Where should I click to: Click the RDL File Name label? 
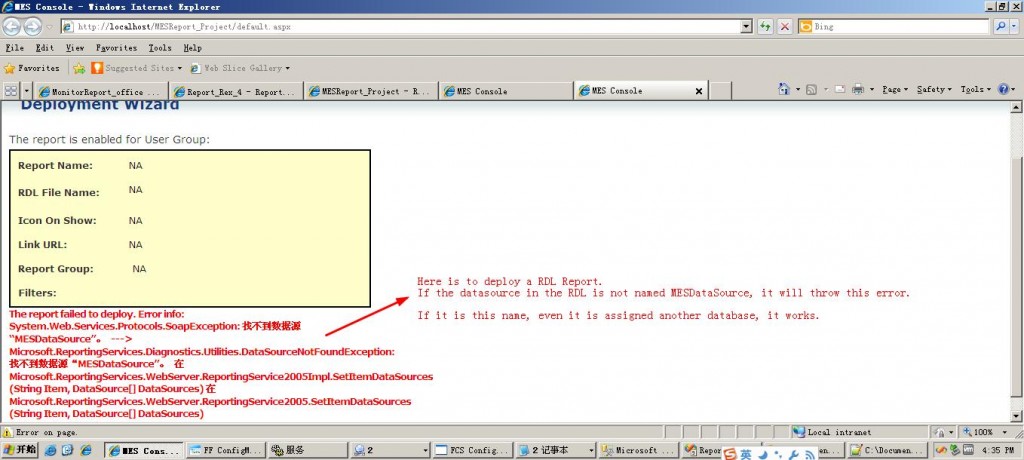coord(59,193)
